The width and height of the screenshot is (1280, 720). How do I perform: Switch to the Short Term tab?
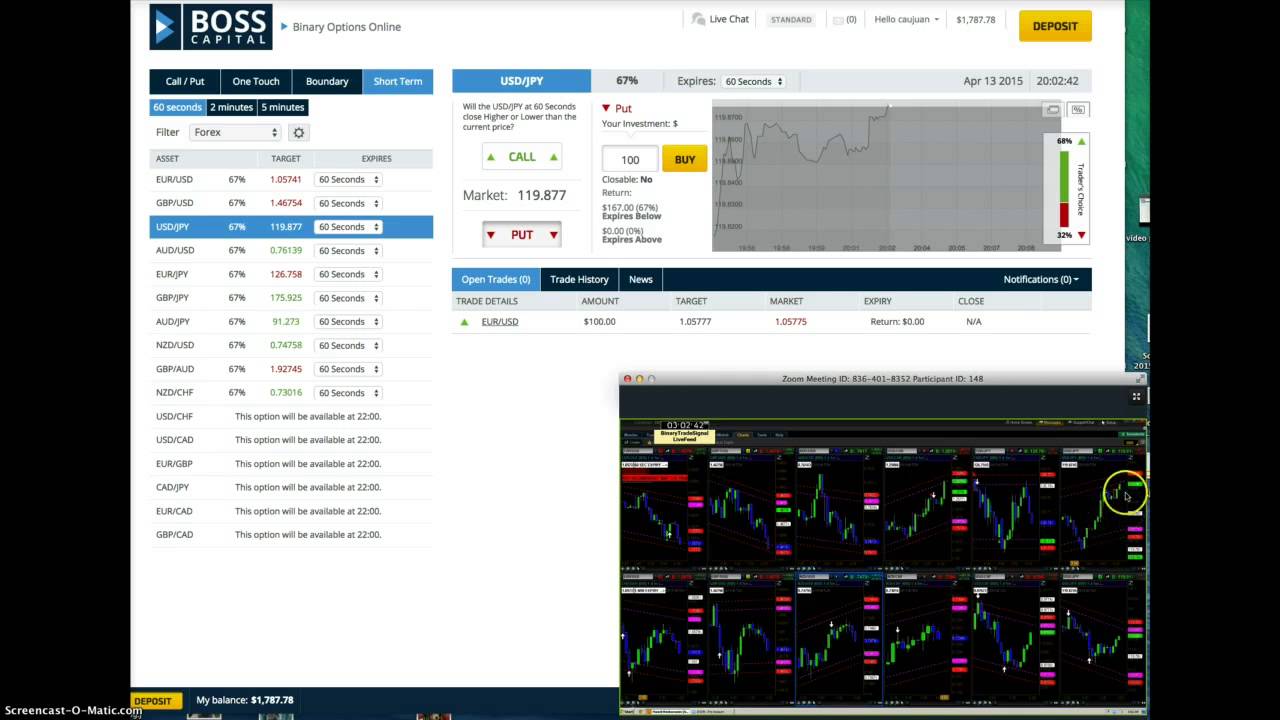[398, 81]
